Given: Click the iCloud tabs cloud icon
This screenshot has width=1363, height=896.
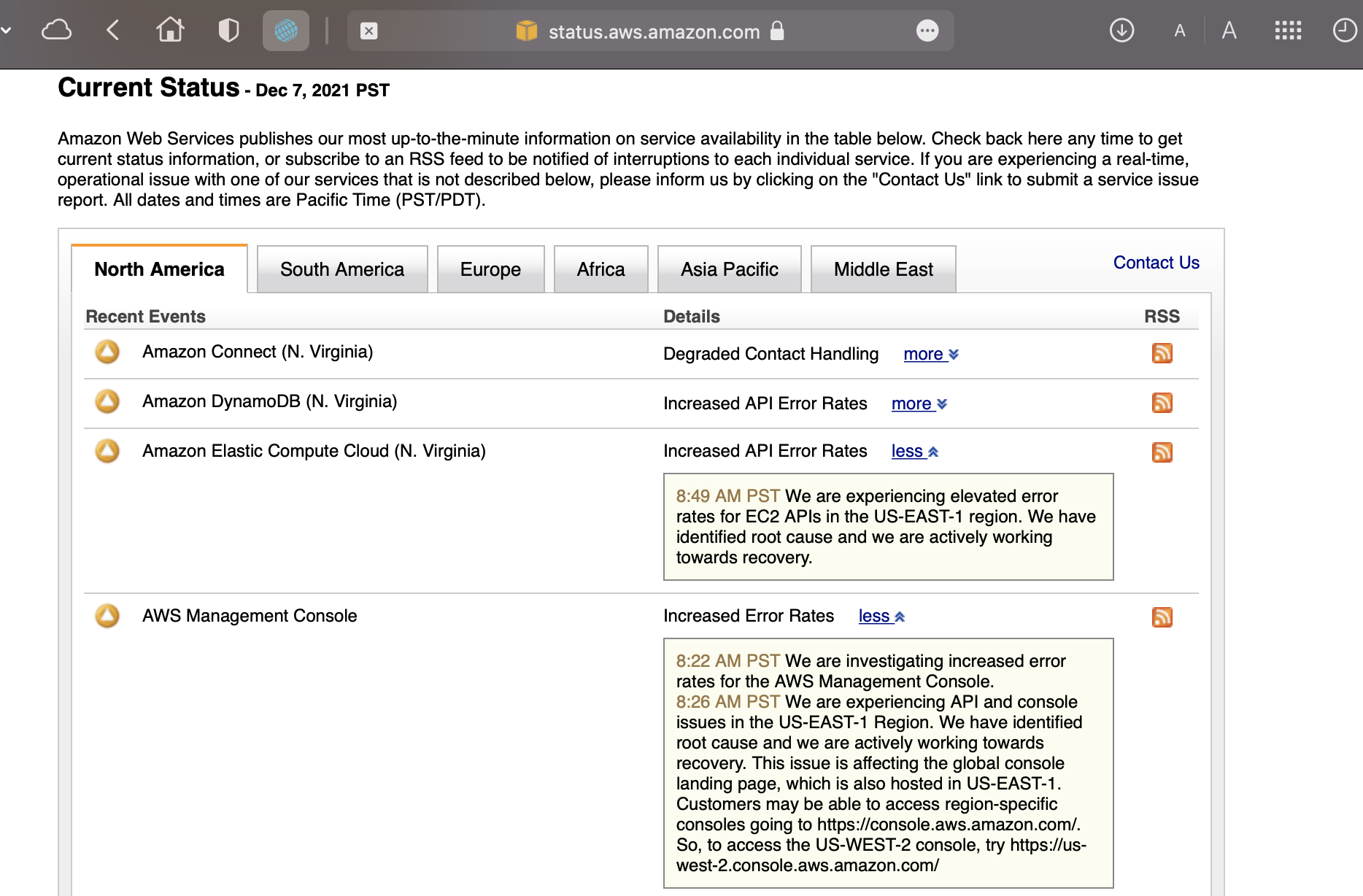Looking at the screenshot, I should pyautogui.click(x=56, y=31).
